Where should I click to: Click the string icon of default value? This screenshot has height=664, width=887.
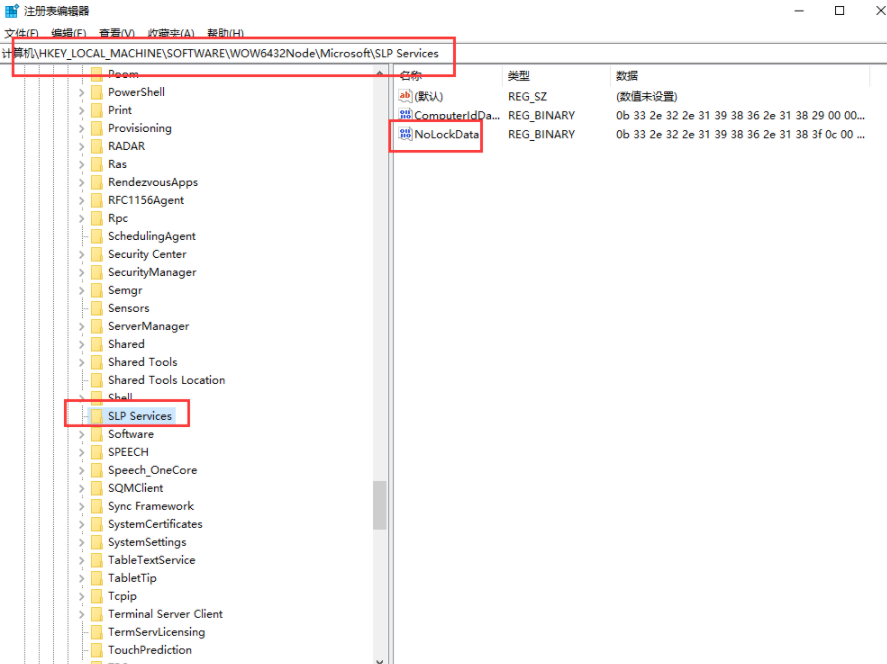click(x=405, y=96)
